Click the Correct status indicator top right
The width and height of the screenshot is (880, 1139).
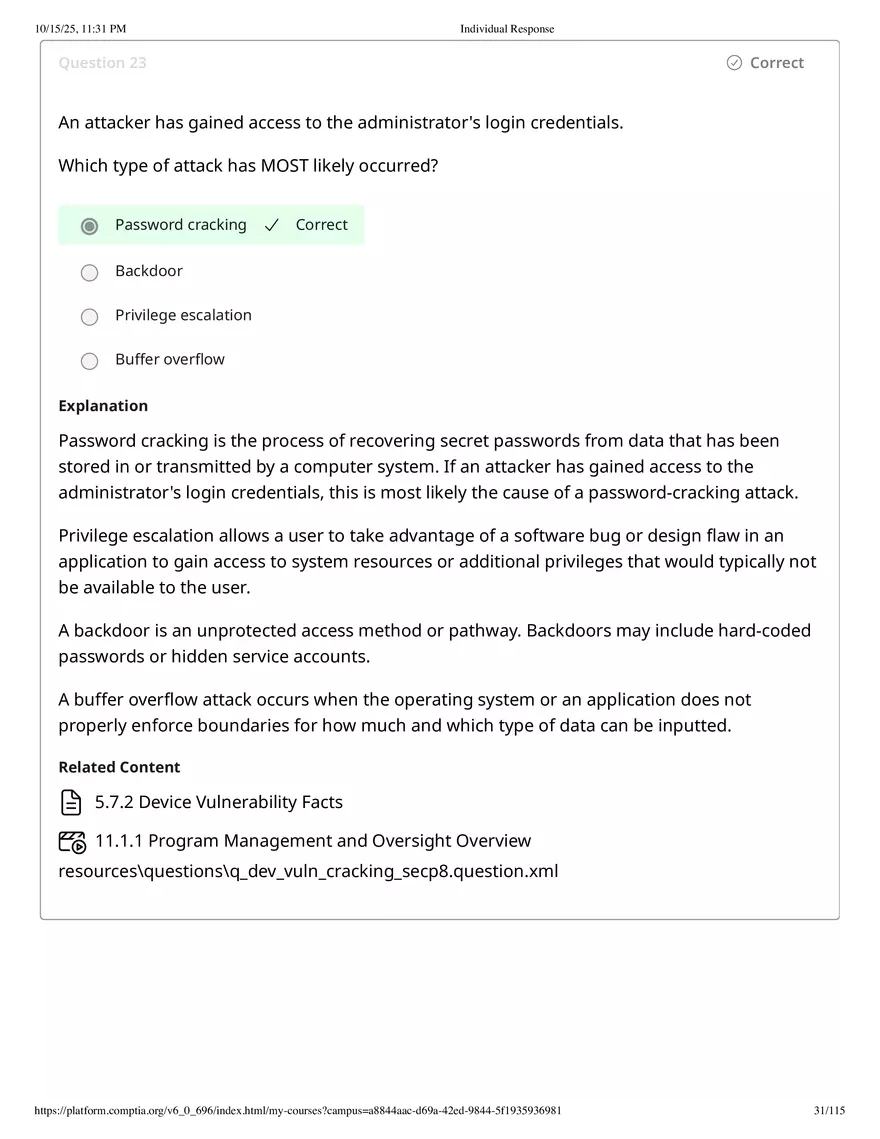pos(764,62)
